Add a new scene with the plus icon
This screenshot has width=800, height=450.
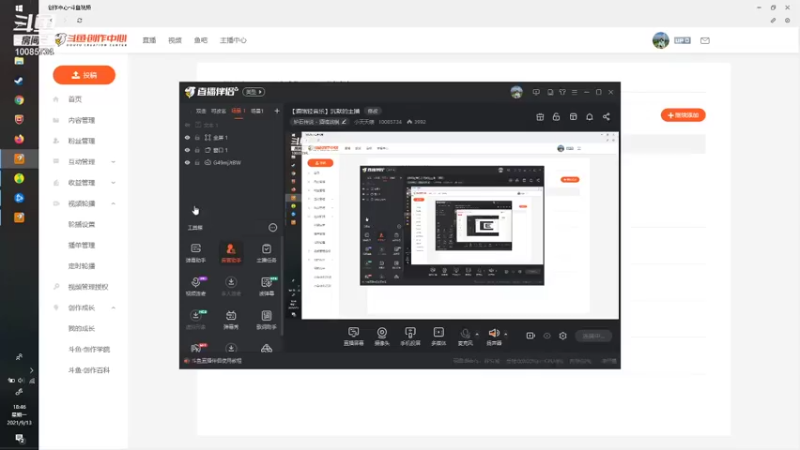click(277, 111)
